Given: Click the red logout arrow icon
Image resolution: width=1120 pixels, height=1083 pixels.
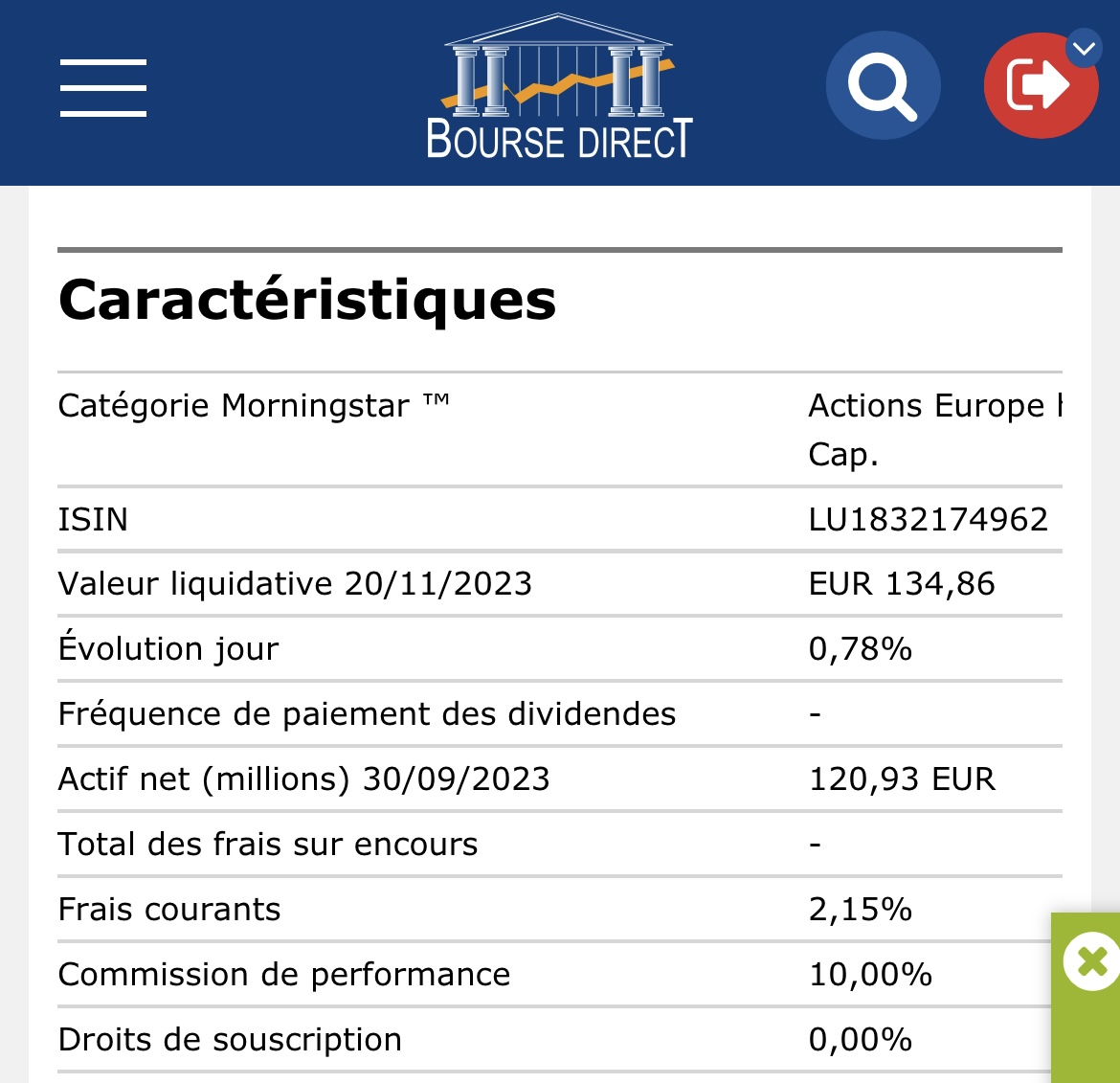Looking at the screenshot, I should point(1039,86).
